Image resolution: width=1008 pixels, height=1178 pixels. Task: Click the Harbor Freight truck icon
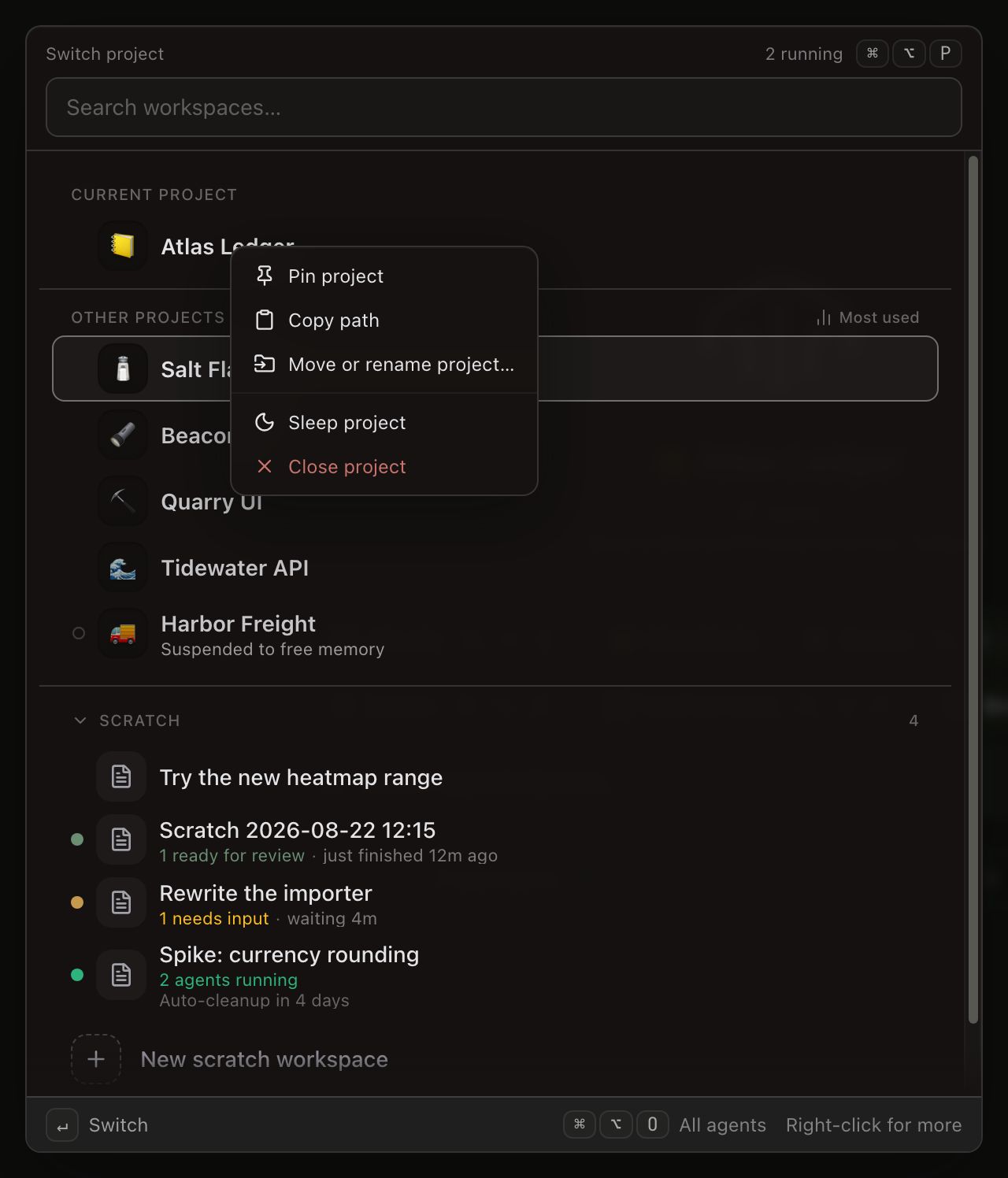(123, 633)
